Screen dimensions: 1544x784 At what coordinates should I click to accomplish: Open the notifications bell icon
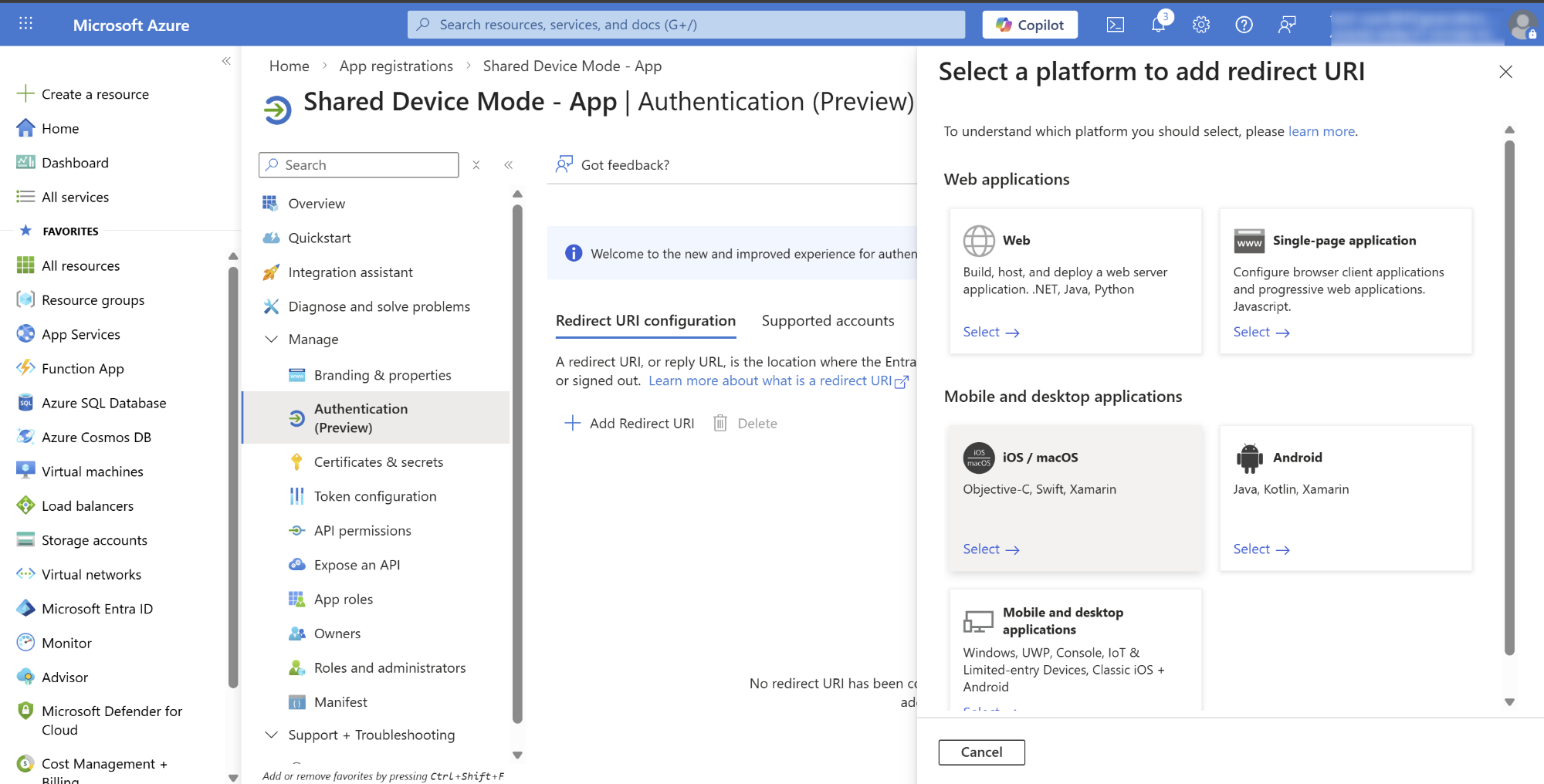coord(1158,25)
